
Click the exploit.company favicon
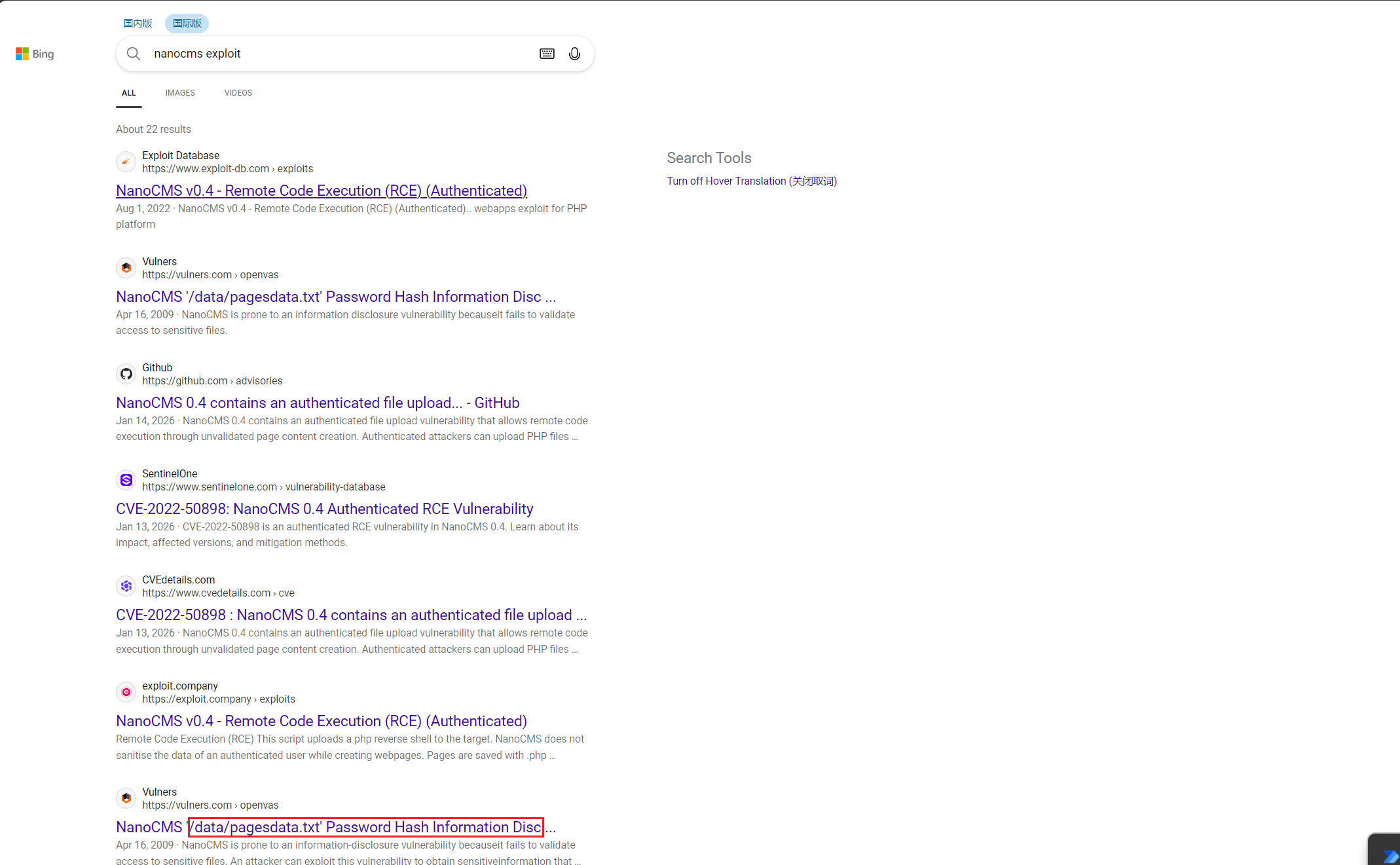126,692
